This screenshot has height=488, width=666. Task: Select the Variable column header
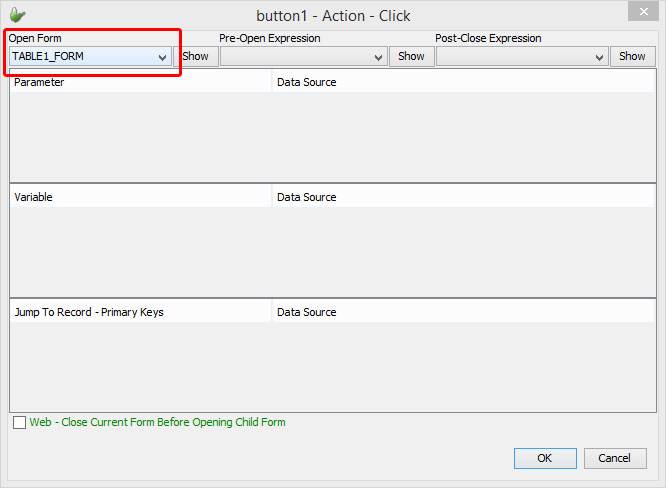[140, 197]
